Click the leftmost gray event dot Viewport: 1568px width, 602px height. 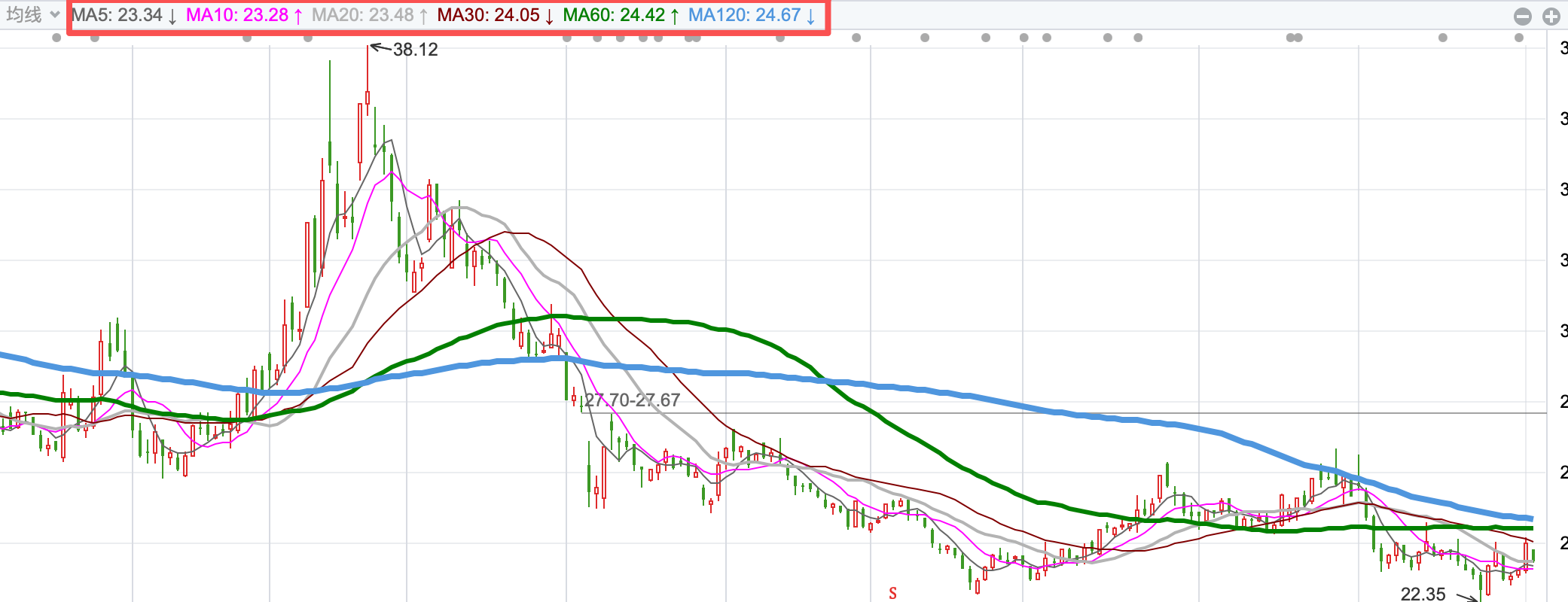(x=56, y=38)
